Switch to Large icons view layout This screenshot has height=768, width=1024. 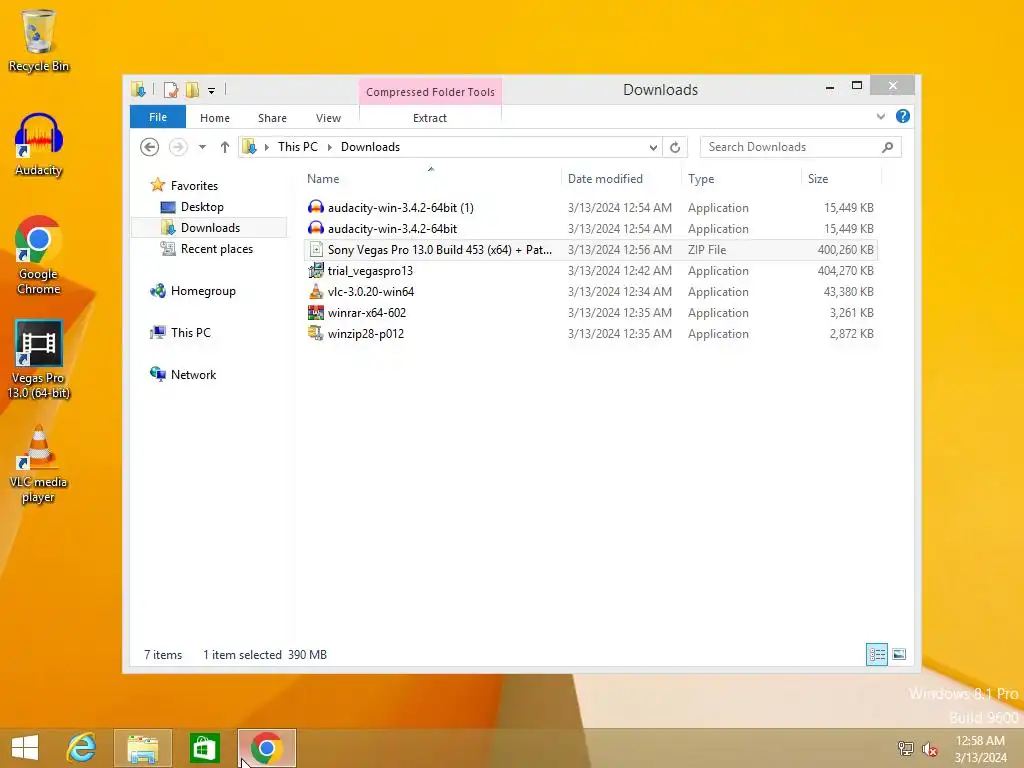point(899,654)
